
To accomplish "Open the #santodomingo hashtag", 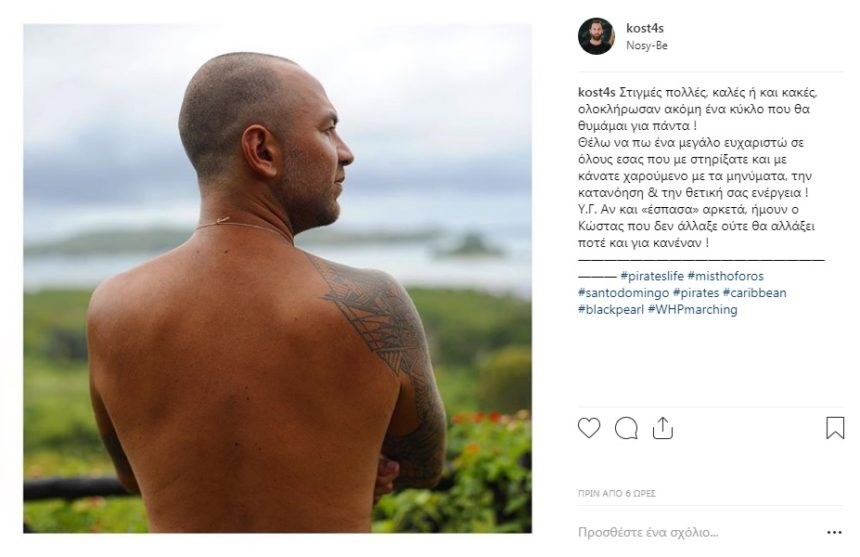I will pos(624,293).
